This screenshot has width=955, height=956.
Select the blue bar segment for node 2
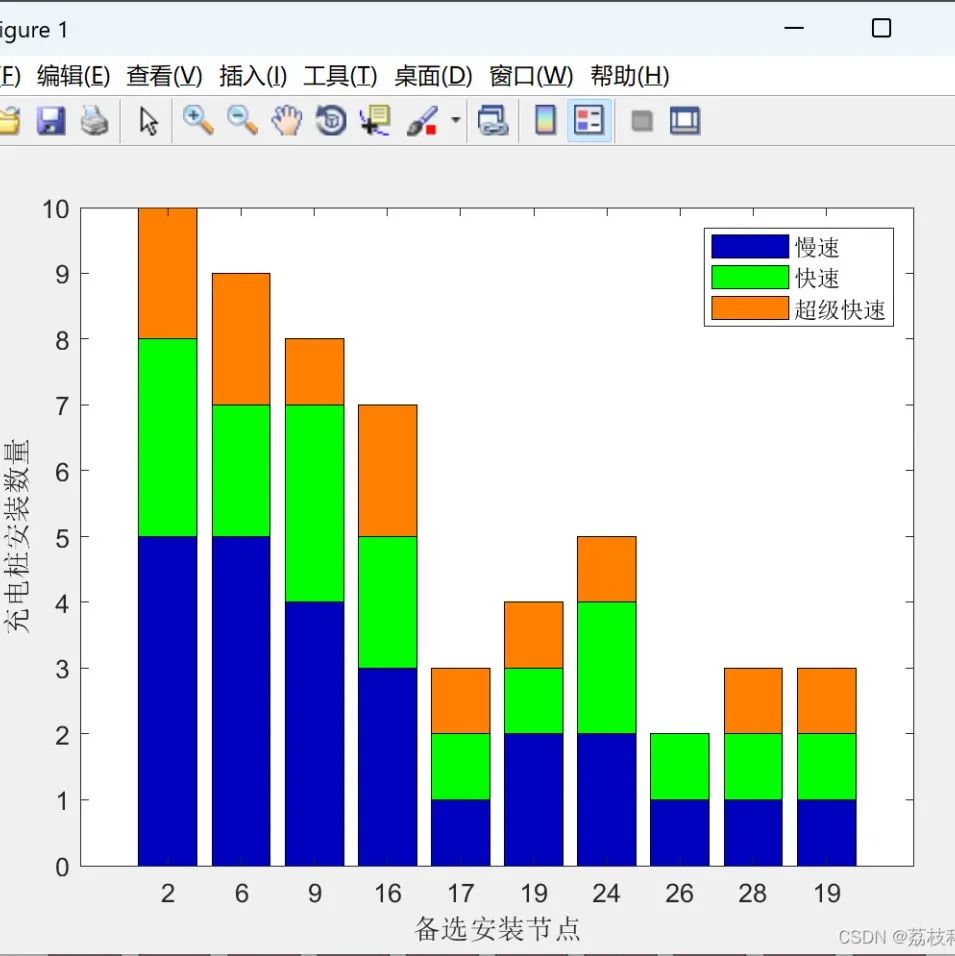click(168, 701)
